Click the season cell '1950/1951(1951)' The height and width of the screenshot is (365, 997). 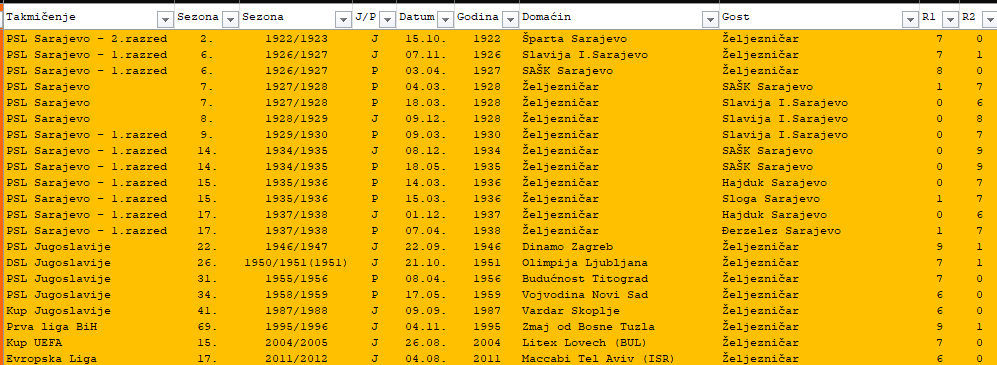point(296,263)
